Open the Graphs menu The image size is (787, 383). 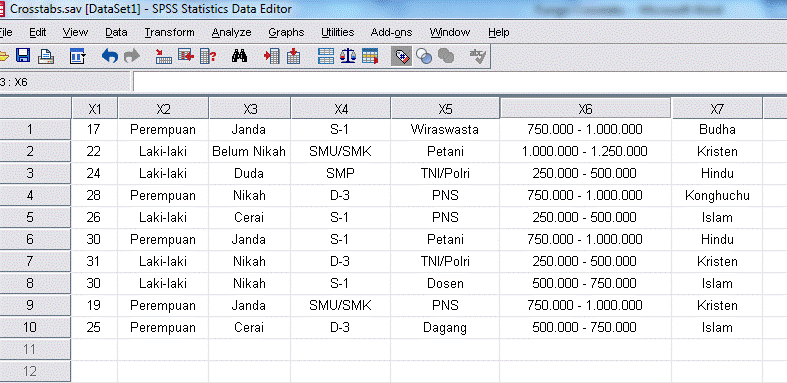coord(286,33)
